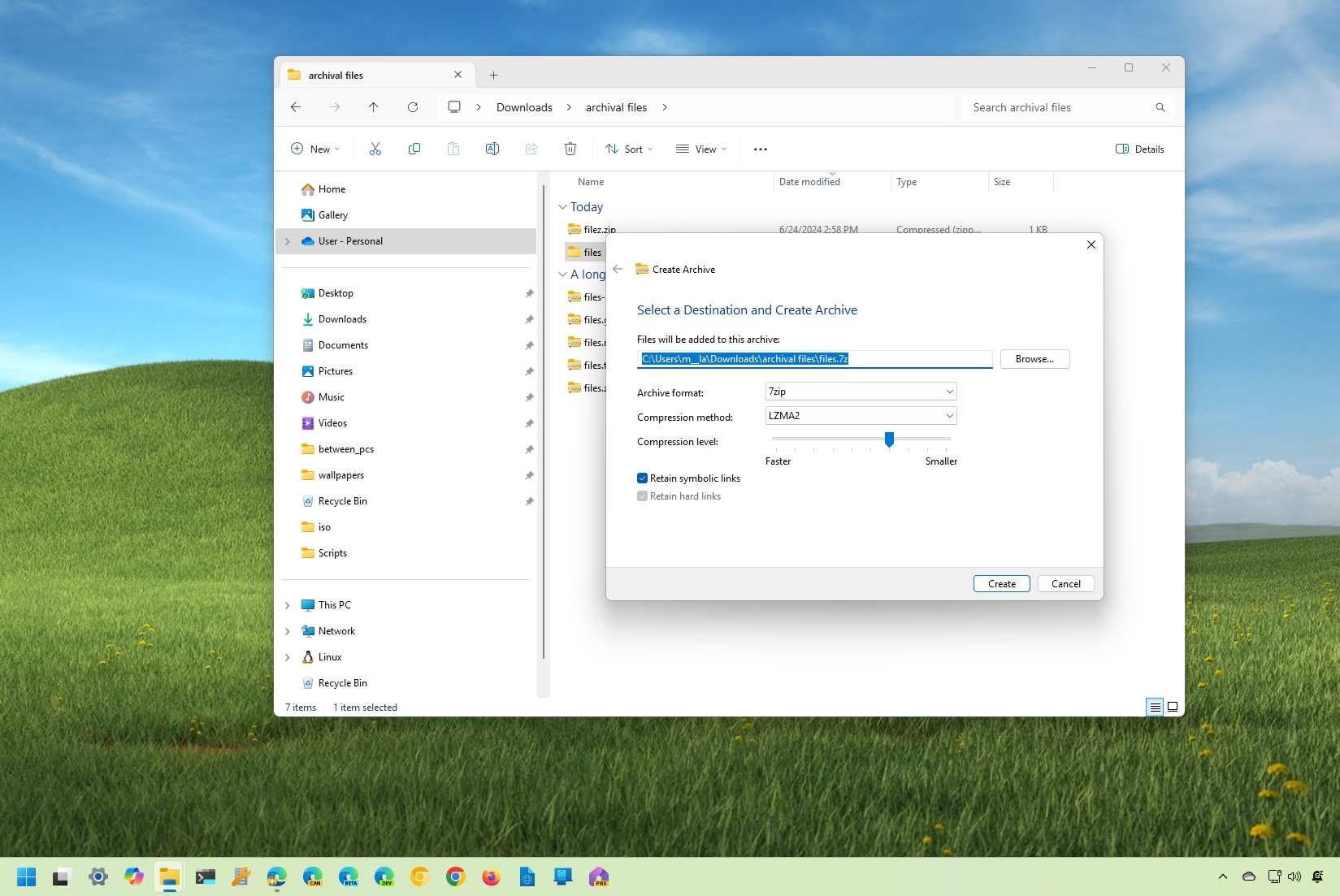
Task: Open Archive format dropdown
Action: tap(861, 392)
